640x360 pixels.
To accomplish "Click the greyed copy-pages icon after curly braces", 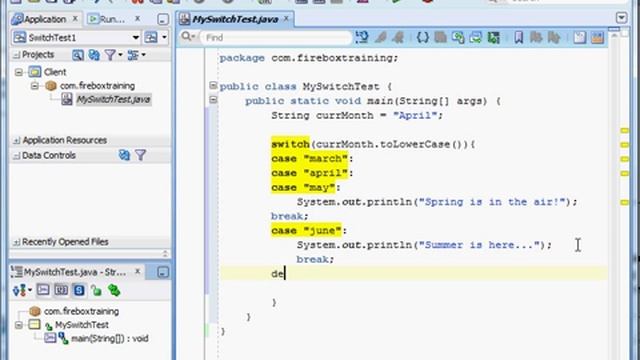I will pos(440,38).
